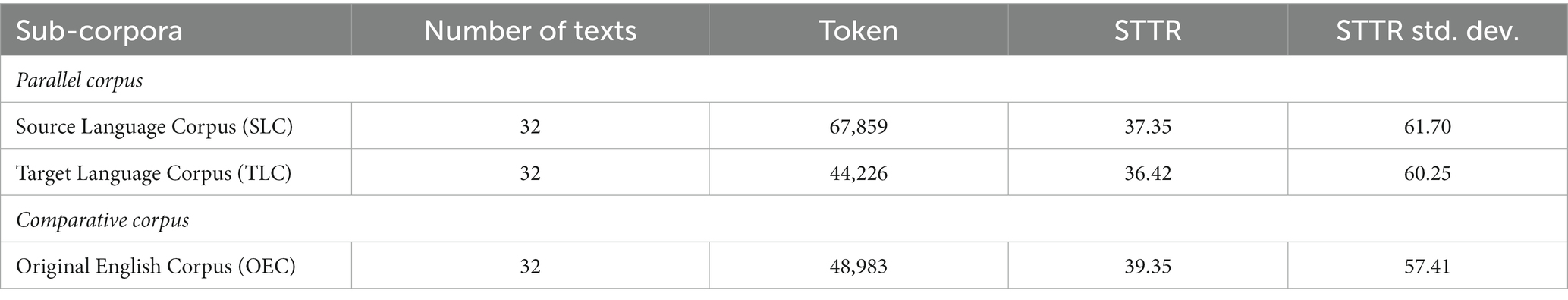Select the std. dev. value 61.70
This screenshot has width=1568, height=300.
pyautogui.click(x=1428, y=126)
